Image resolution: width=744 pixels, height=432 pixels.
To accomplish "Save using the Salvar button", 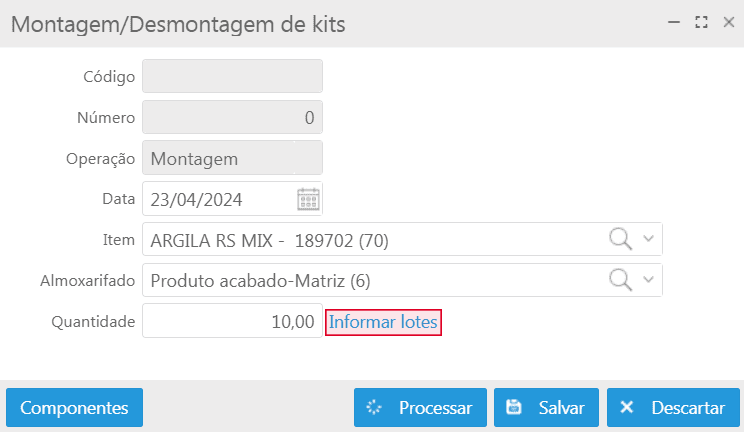I will click(546, 408).
